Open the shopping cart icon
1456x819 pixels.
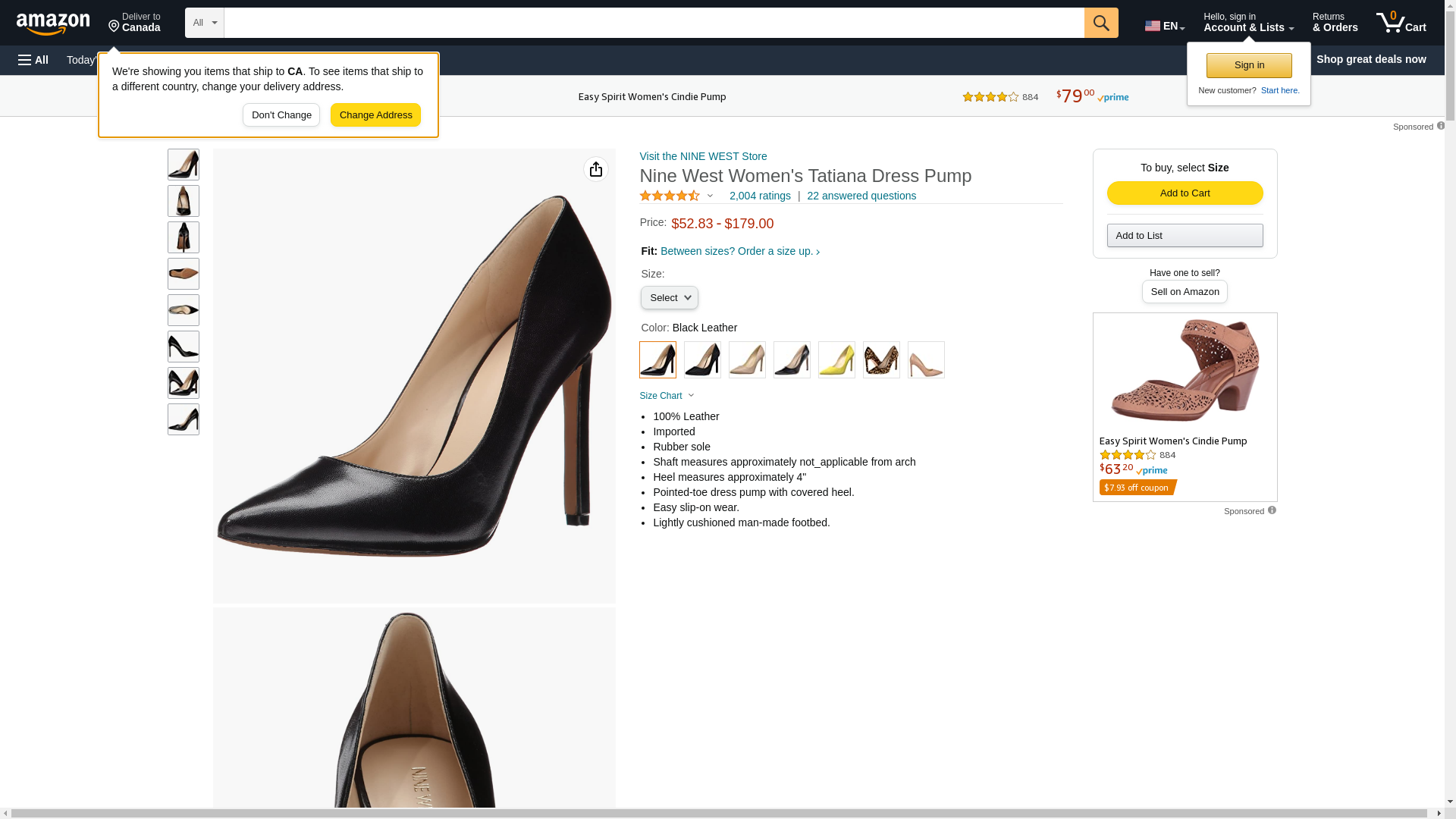pyautogui.click(x=1401, y=23)
